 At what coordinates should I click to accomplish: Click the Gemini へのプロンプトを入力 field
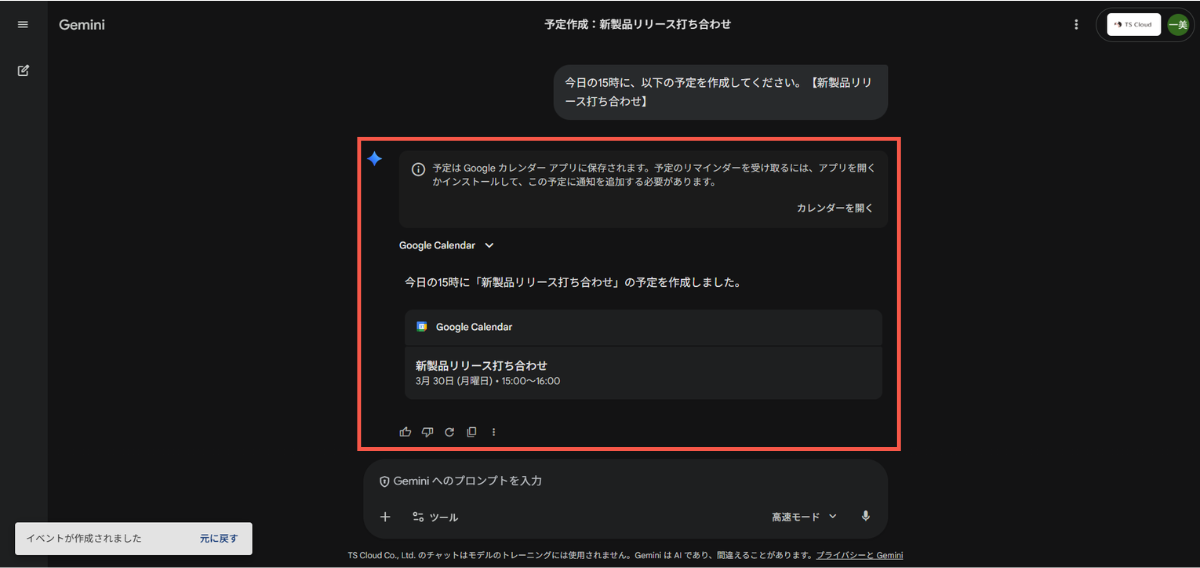(625, 481)
